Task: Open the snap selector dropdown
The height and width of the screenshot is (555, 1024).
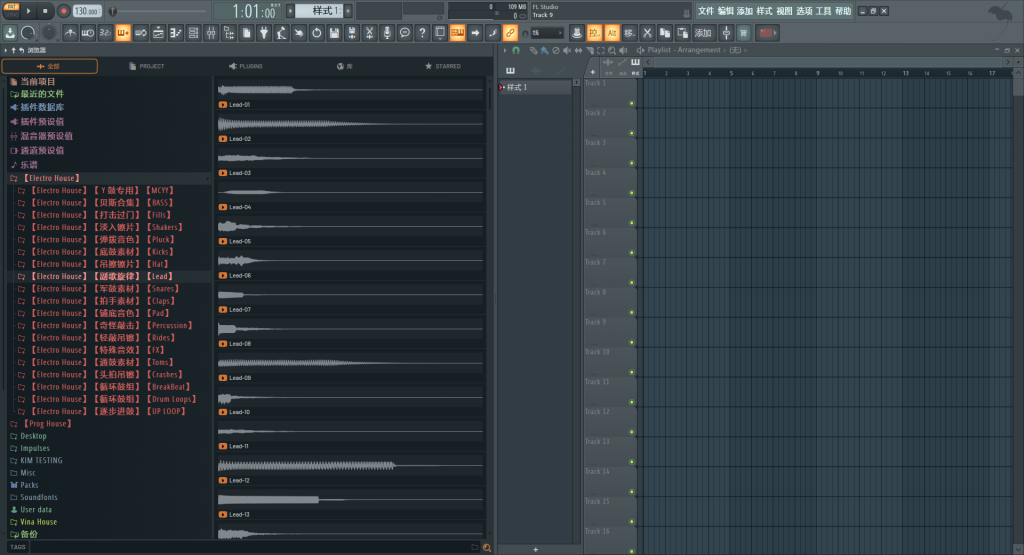Action: 547,33
